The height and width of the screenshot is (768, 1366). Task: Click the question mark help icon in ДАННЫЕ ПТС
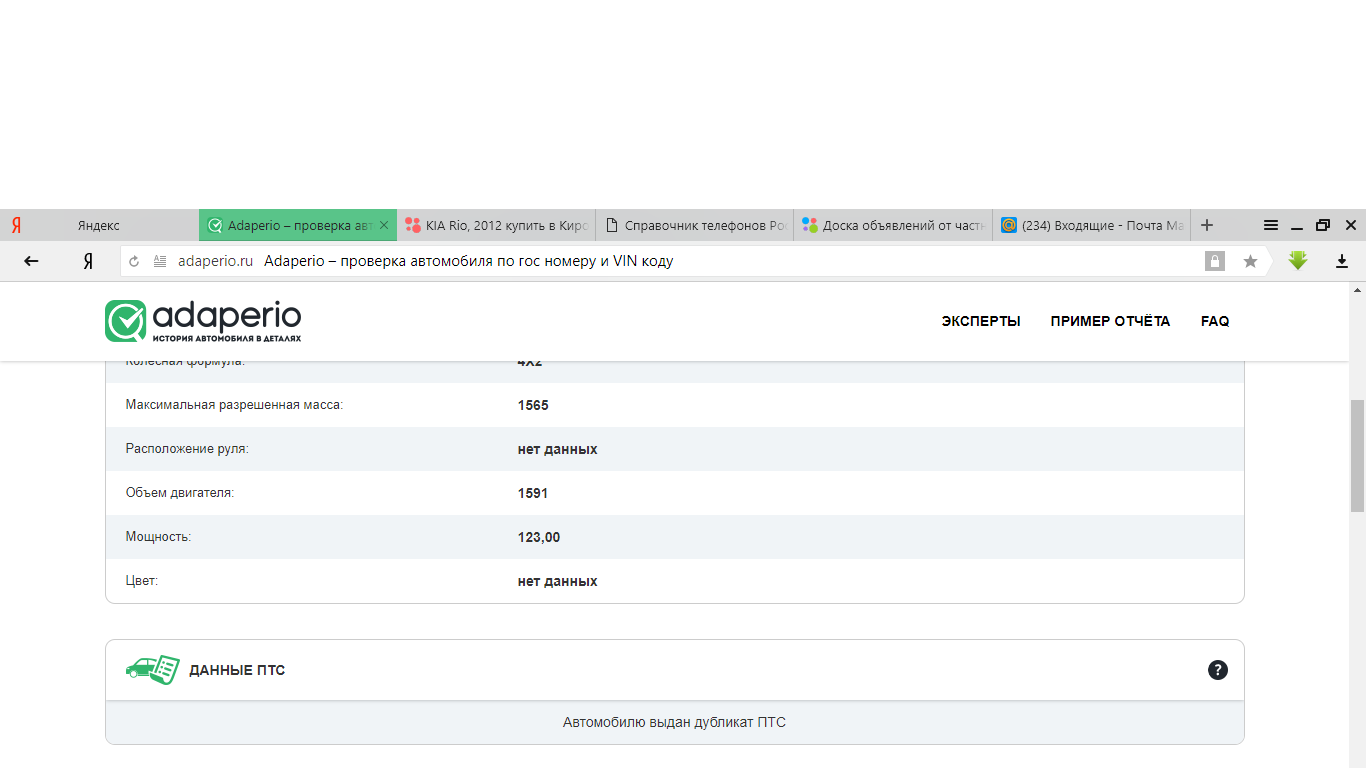point(1218,670)
